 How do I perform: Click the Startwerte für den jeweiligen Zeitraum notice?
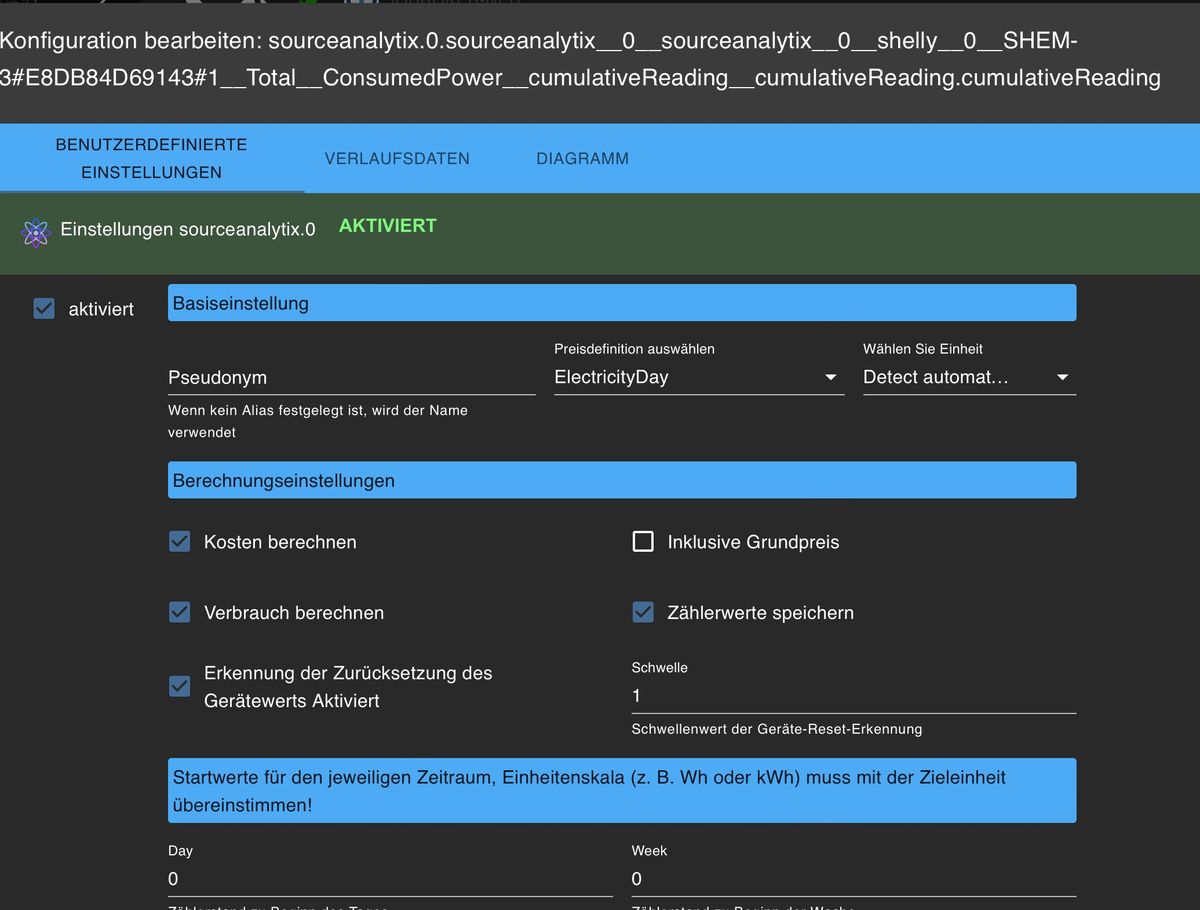pyautogui.click(x=622, y=790)
